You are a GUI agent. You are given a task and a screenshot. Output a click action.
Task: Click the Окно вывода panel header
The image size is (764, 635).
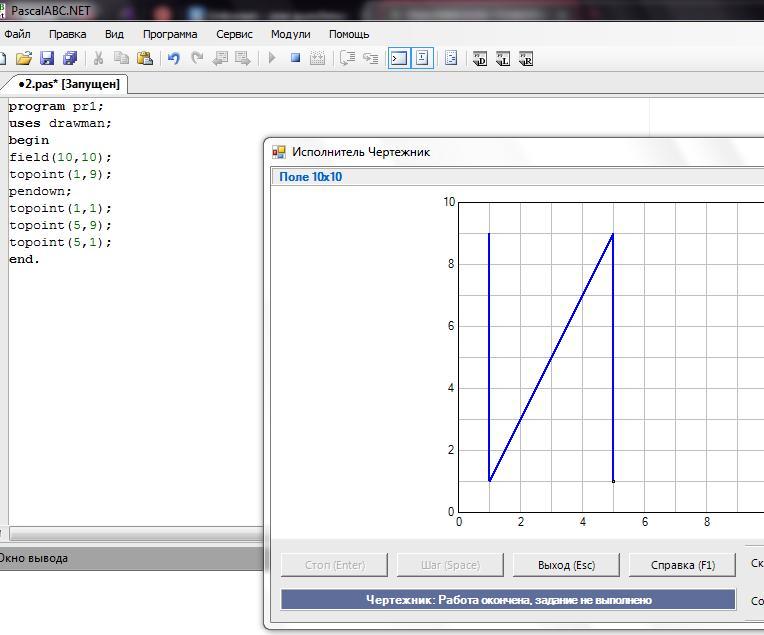click(34, 558)
